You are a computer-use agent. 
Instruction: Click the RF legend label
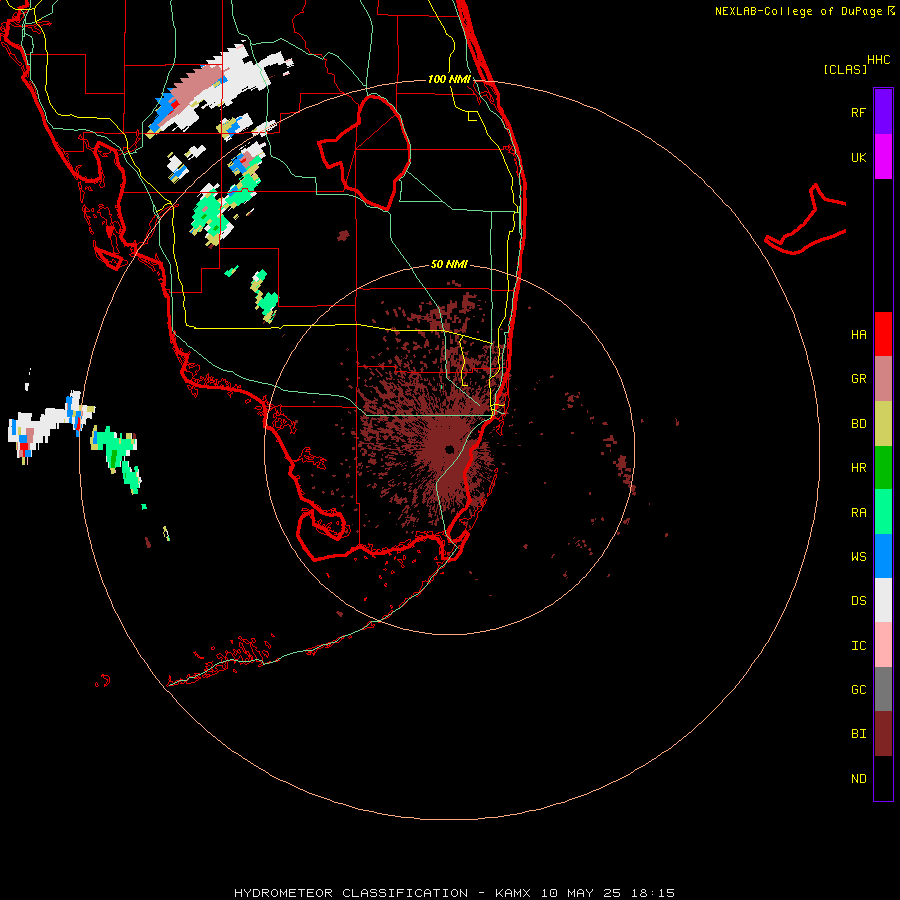click(x=858, y=112)
